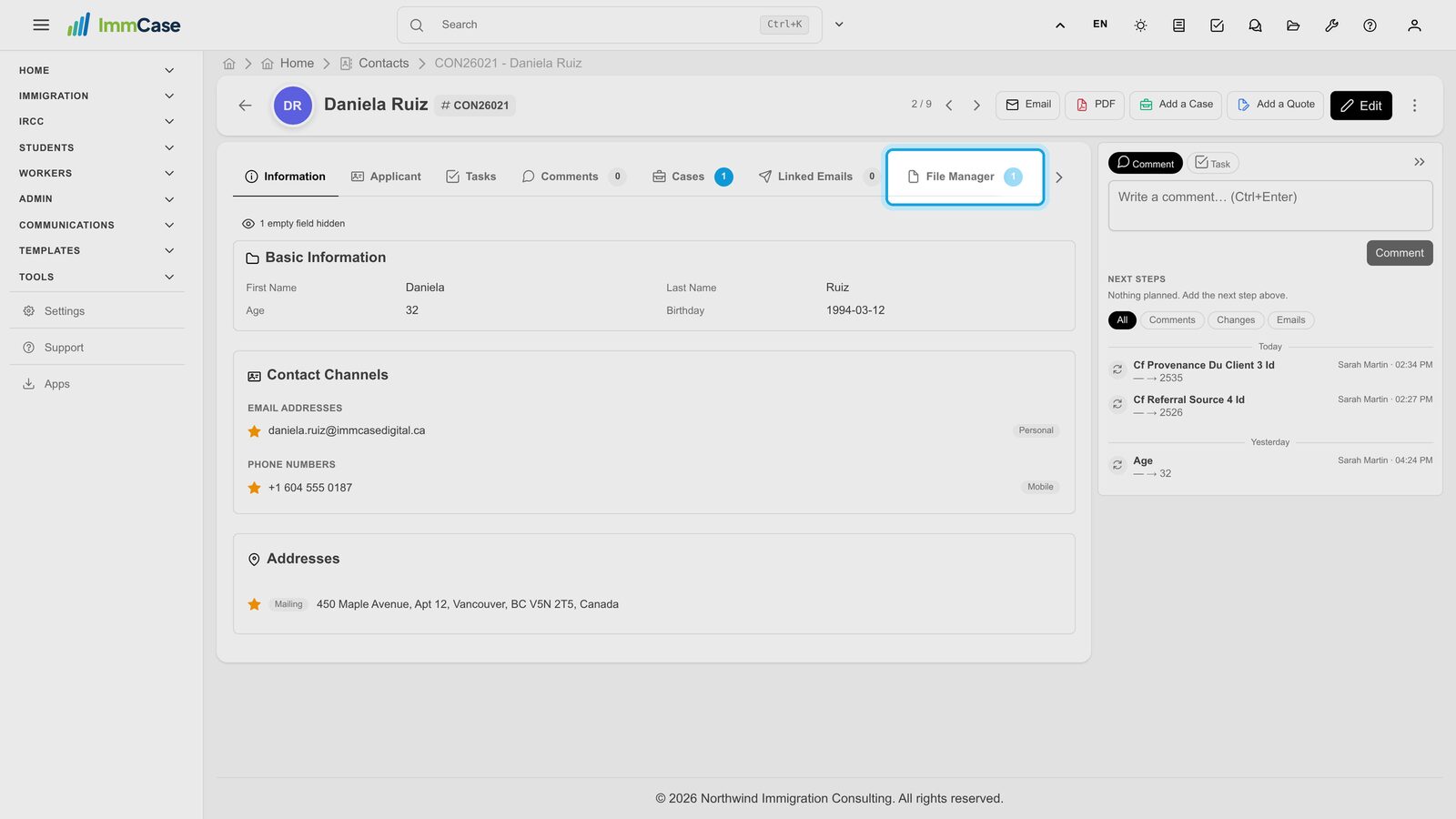The width and height of the screenshot is (1456, 819).
Task: Filter activity by Changes
Action: [x=1236, y=320]
